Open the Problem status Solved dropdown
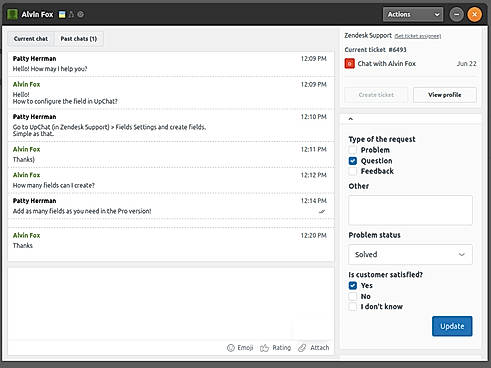 pyautogui.click(x=410, y=254)
